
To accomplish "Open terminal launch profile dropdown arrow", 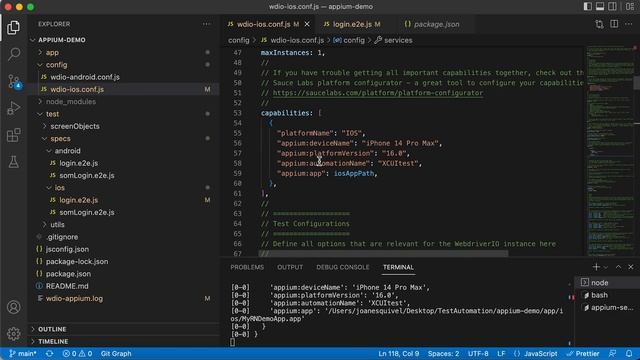I will point(606,267).
